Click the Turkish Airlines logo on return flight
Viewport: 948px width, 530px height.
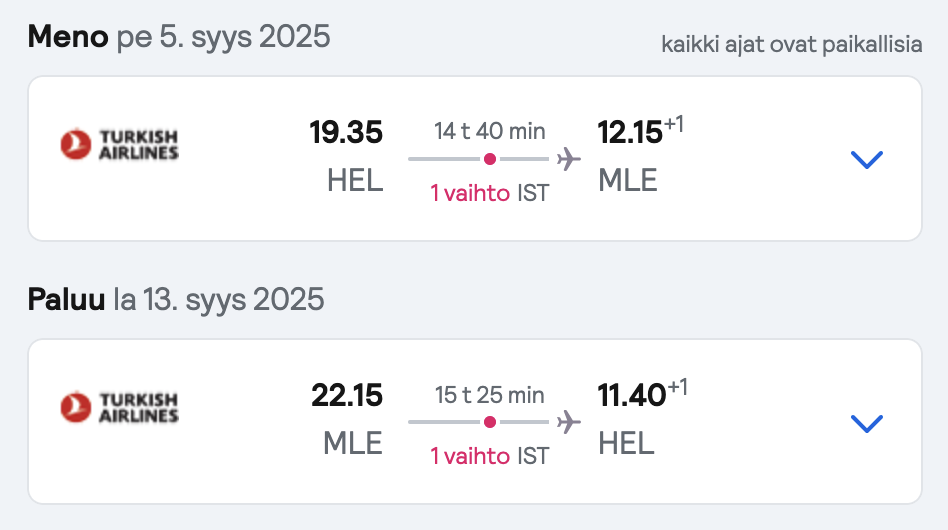coord(120,407)
